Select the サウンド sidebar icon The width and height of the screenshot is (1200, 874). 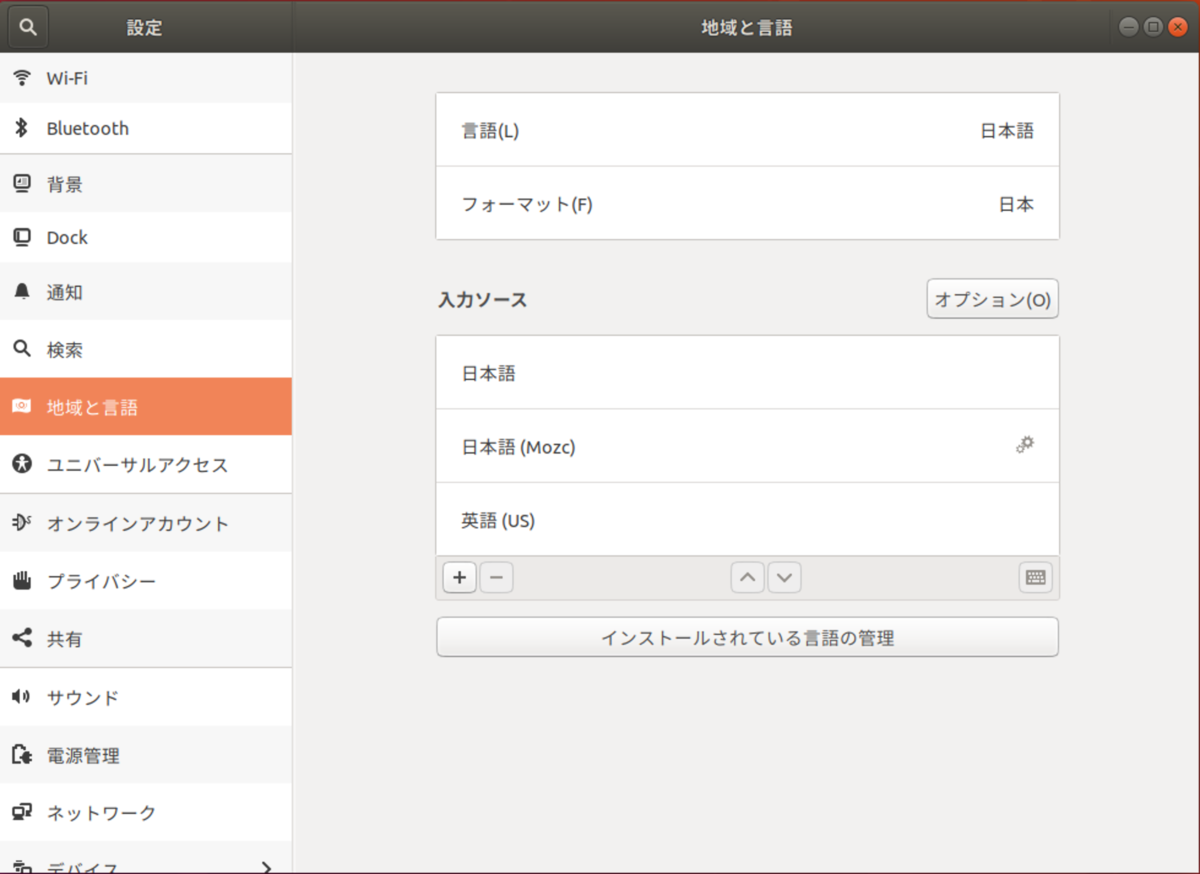24,697
